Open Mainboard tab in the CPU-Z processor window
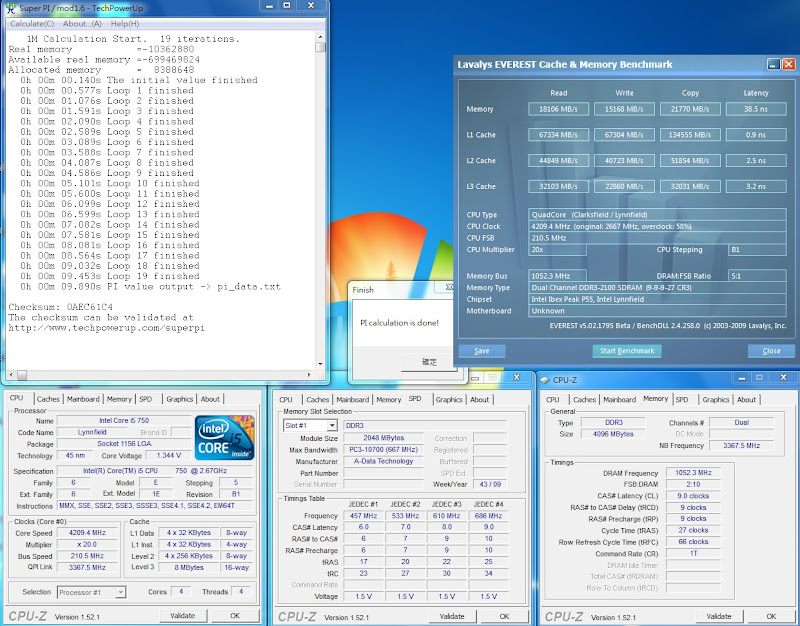Screen dimensions: 800x626 pyautogui.click(x=83, y=399)
